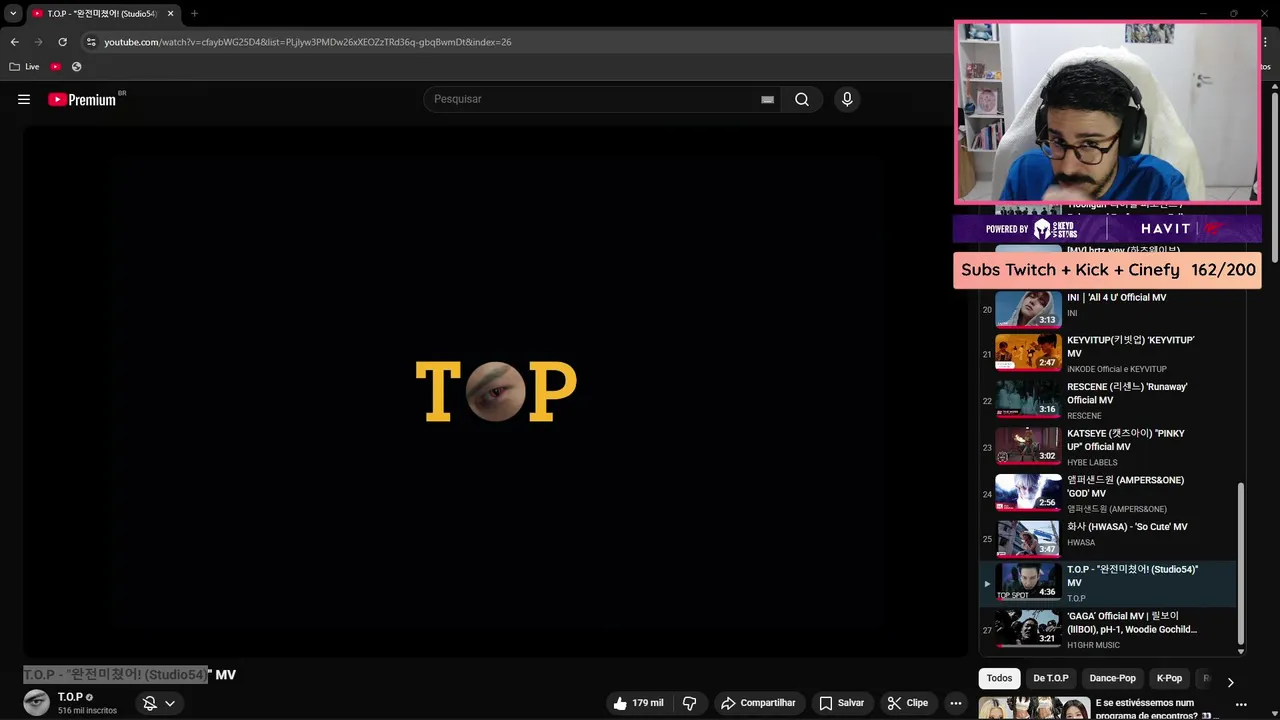Click the search magnifier button
The width and height of the screenshot is (1280, 720).
(802, 99)
